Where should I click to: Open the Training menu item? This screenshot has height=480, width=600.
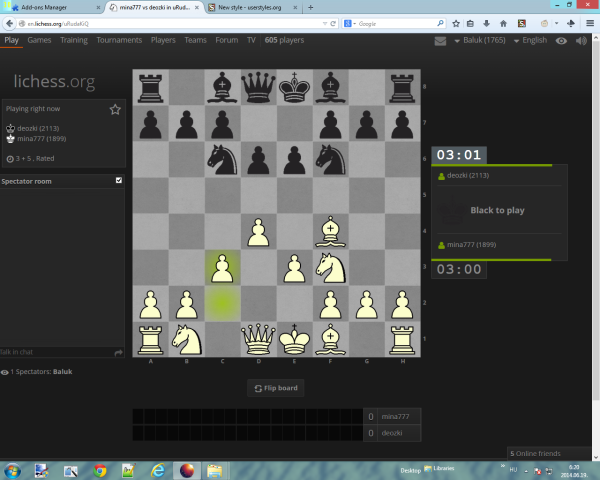point(74,40)
